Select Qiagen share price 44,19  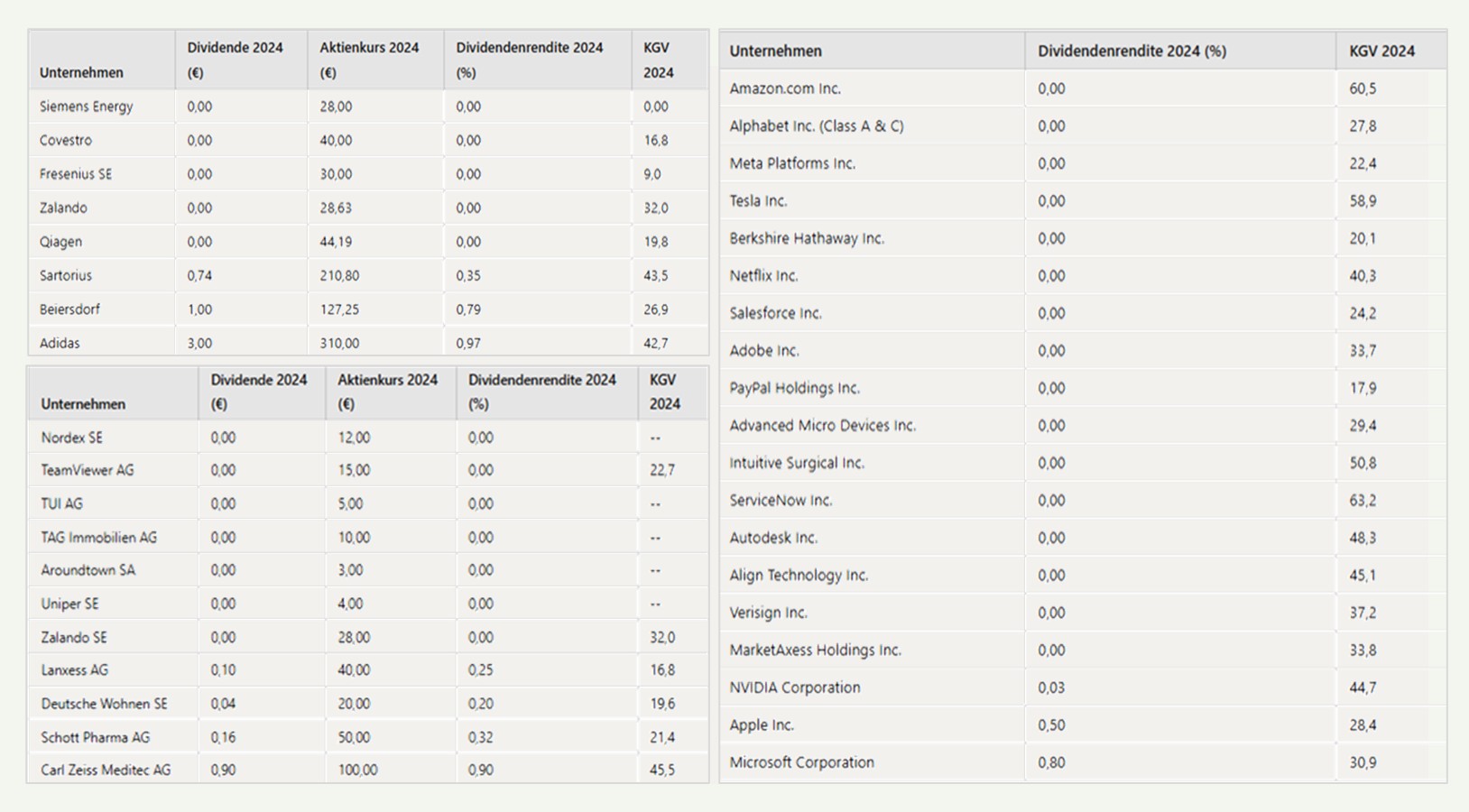coord(336,242)
